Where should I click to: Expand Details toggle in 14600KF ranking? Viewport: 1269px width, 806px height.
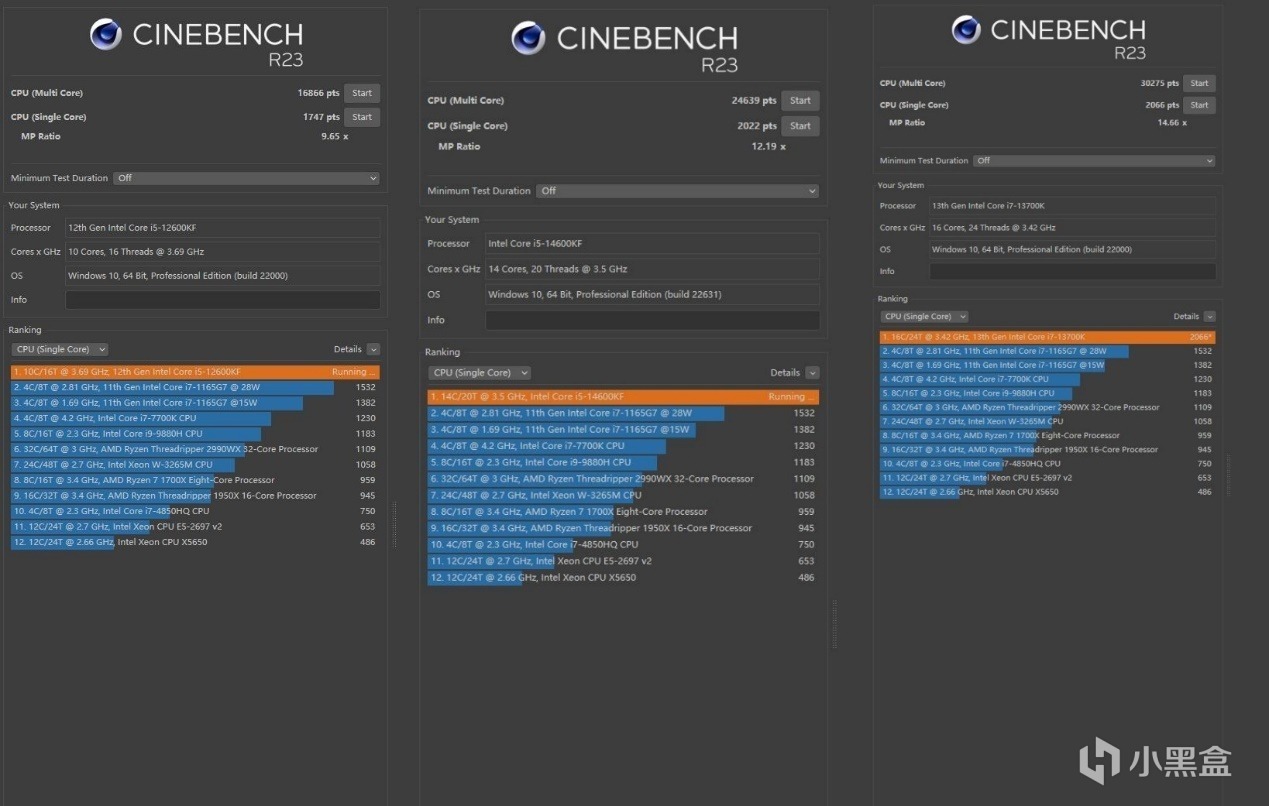(812, 372)
